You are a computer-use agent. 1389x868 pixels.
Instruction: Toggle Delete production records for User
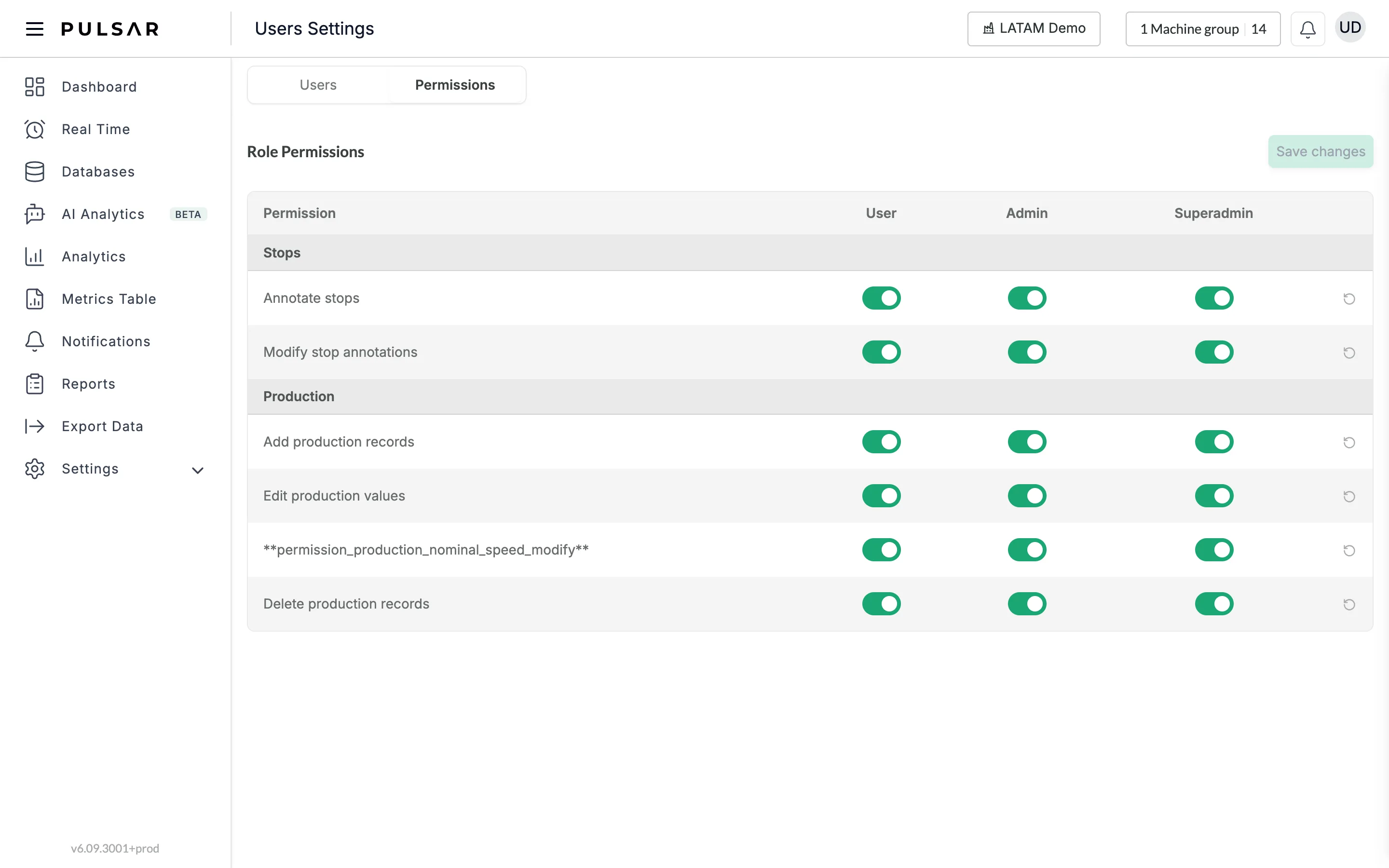point(881,603)
